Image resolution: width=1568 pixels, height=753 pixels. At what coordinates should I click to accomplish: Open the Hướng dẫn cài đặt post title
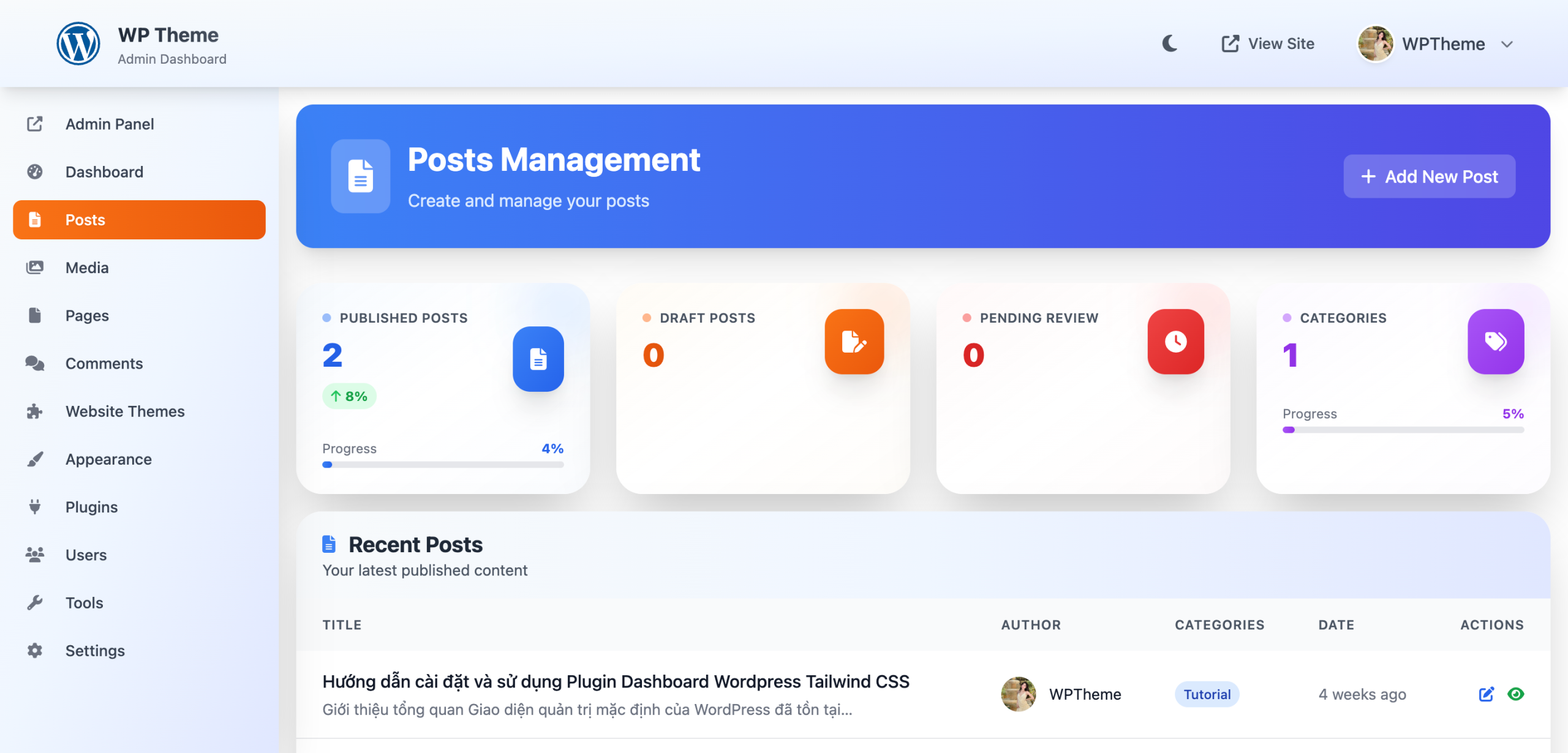616,681
